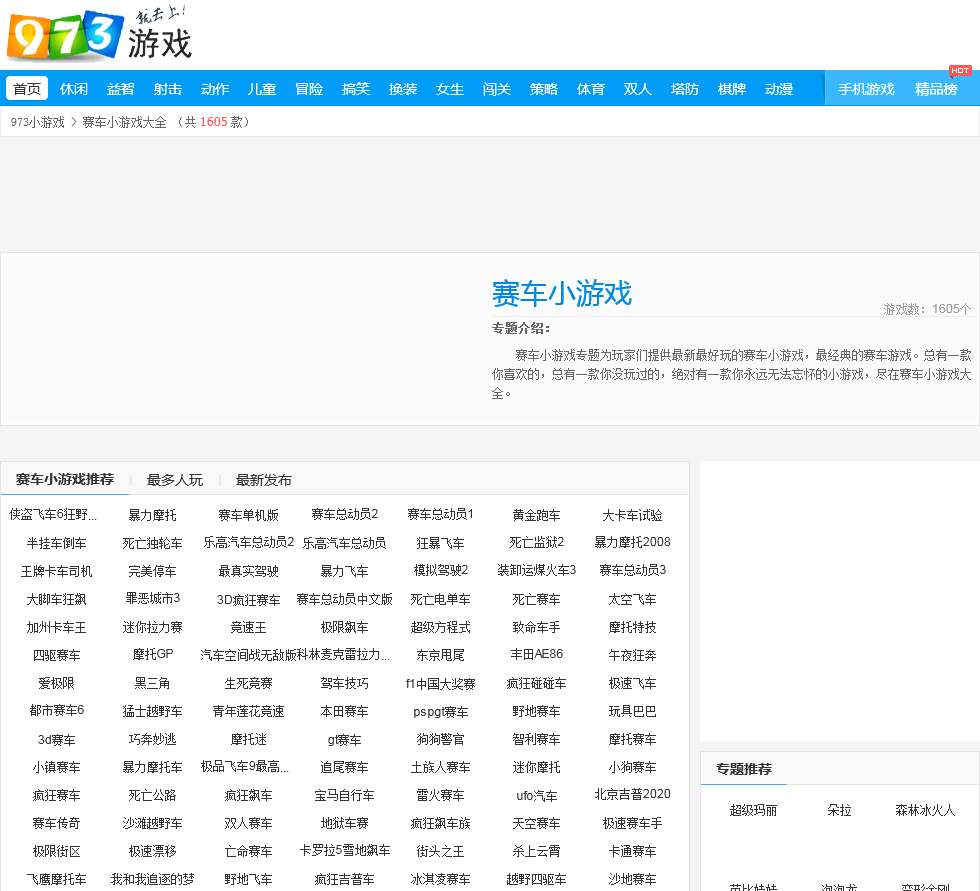Switch to the 最多人玩 tab
Viewport: 980px width, 891px height.
click(174, 480)
